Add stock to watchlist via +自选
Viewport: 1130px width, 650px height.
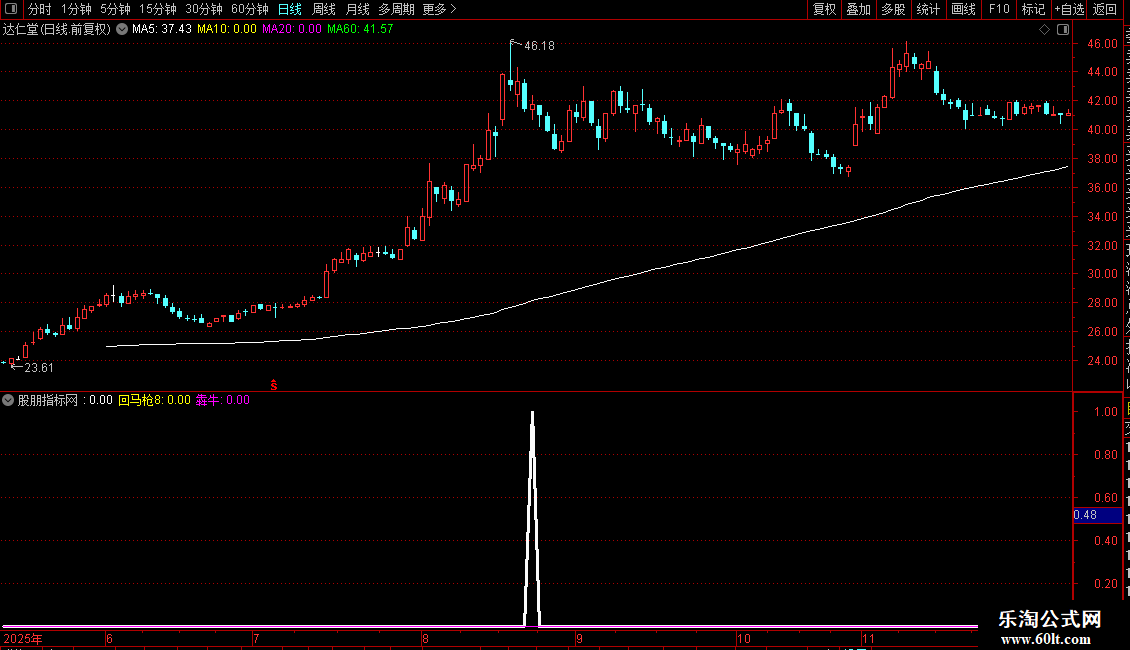pos(1069,9)
